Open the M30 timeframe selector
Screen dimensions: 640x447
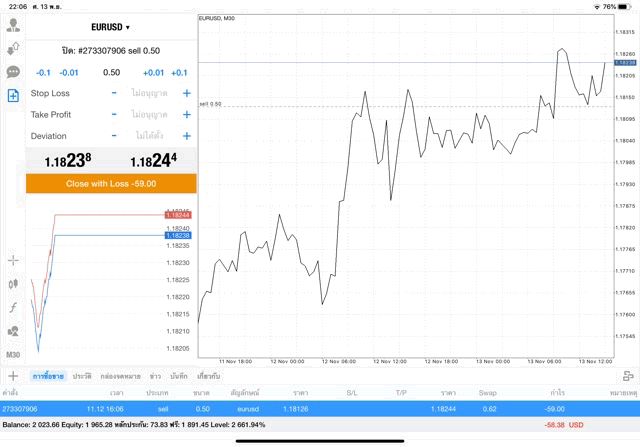pos(13,354)
